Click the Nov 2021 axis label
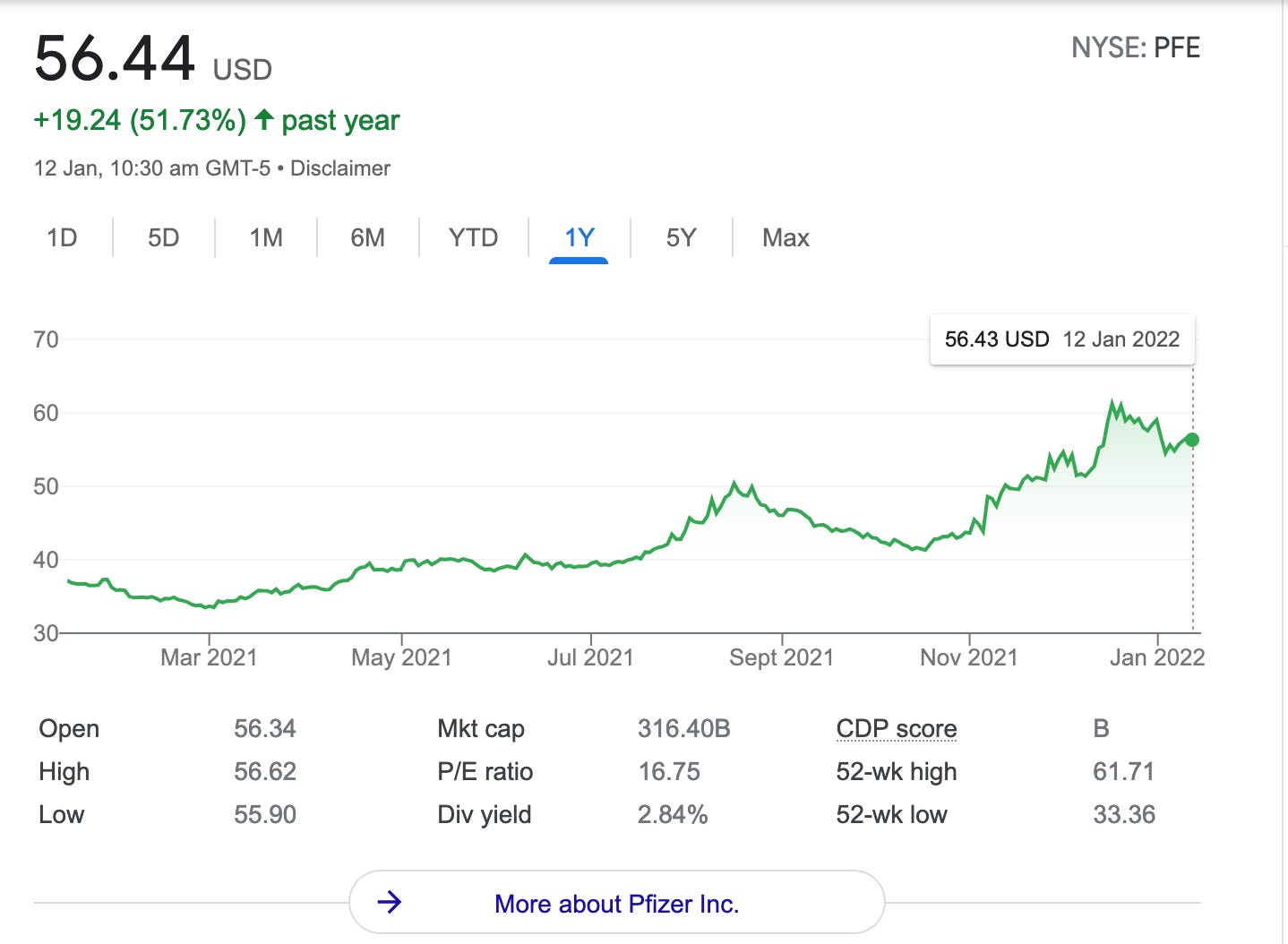1288x944 pixels. point(969,658)
